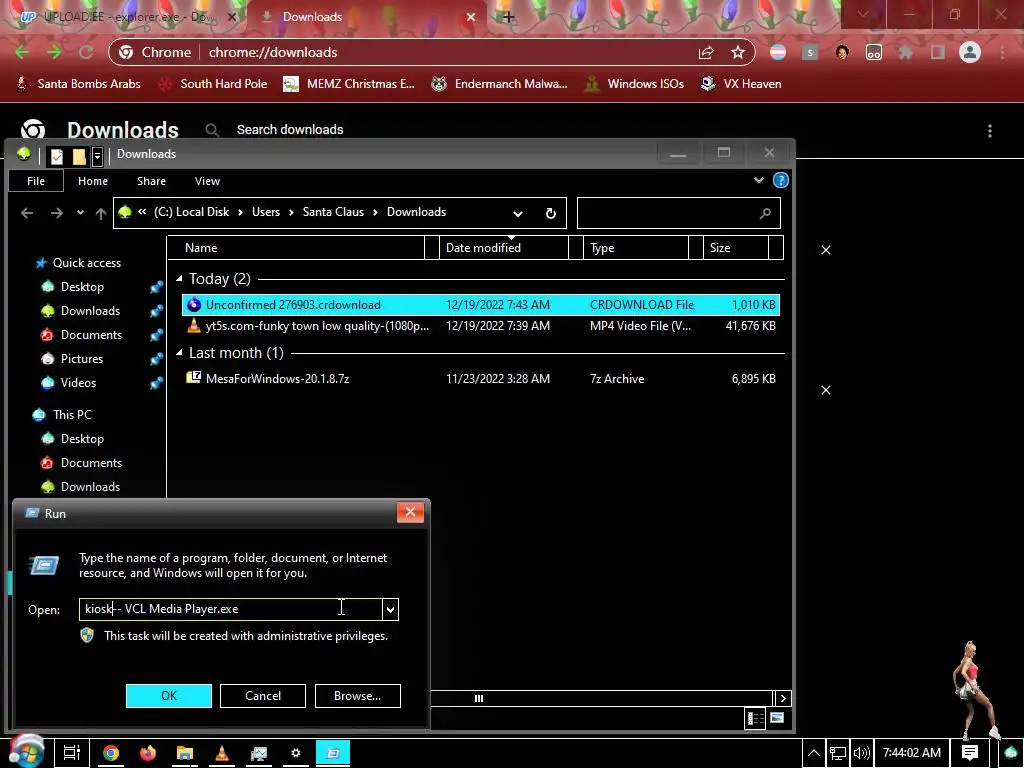The height and width of the screenshot is (768, 1024).
Task: Click horizontal scrollbar thumb in Explorer
Action: [479, 699]
